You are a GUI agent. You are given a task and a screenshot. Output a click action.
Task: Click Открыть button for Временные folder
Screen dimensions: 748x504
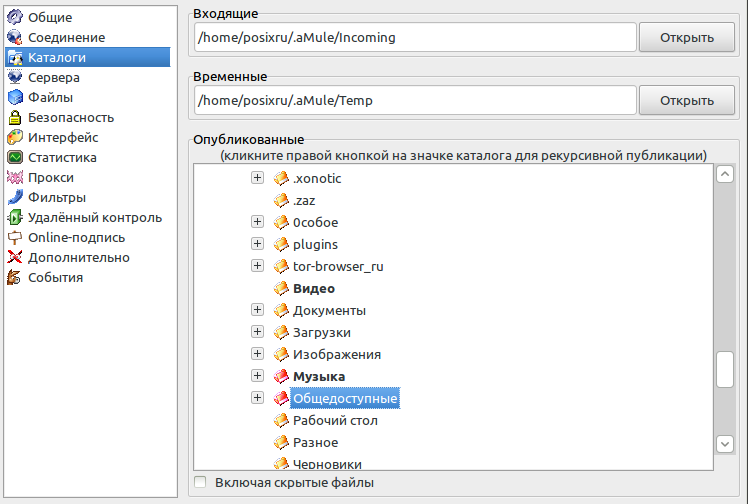pos(686,100)
